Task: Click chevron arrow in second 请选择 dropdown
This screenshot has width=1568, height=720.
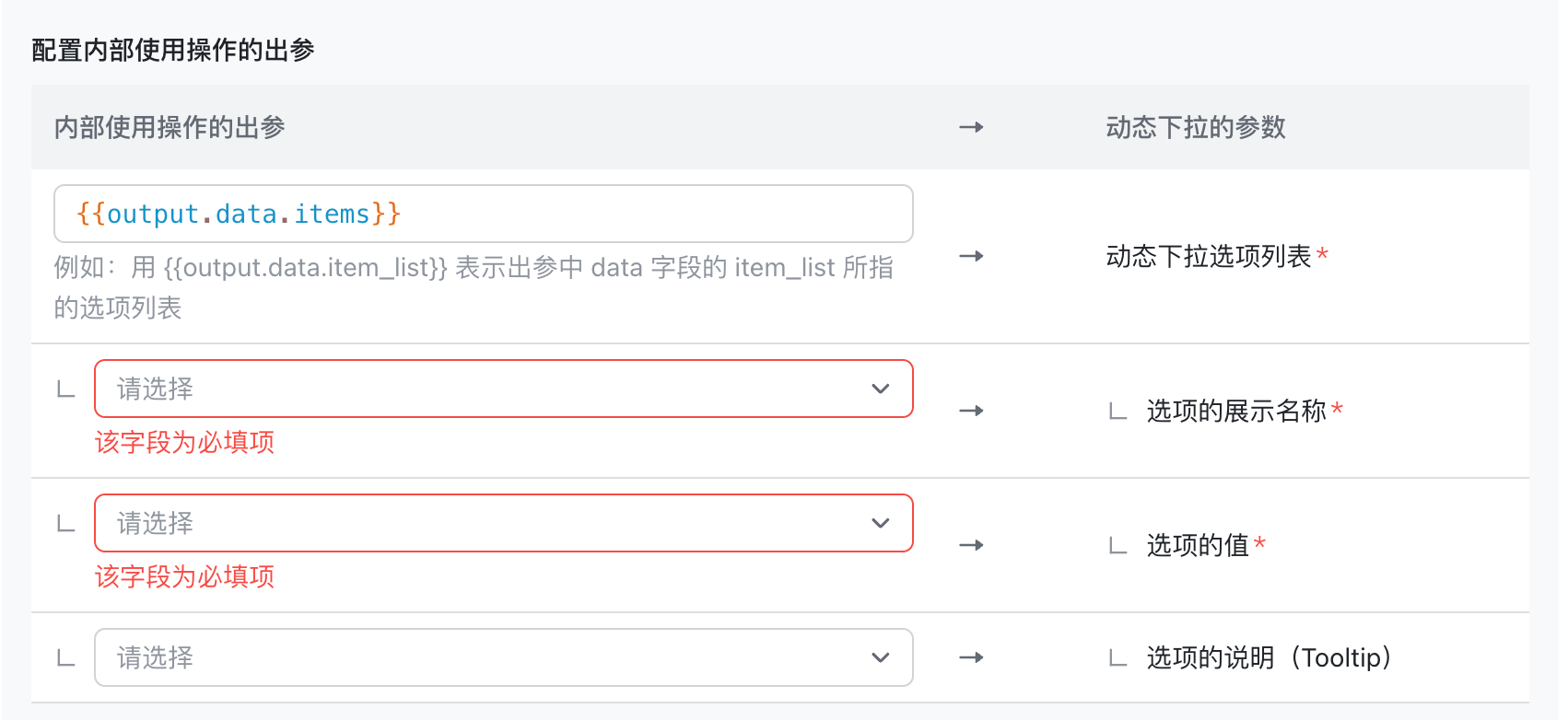Action: pos(881,523)
